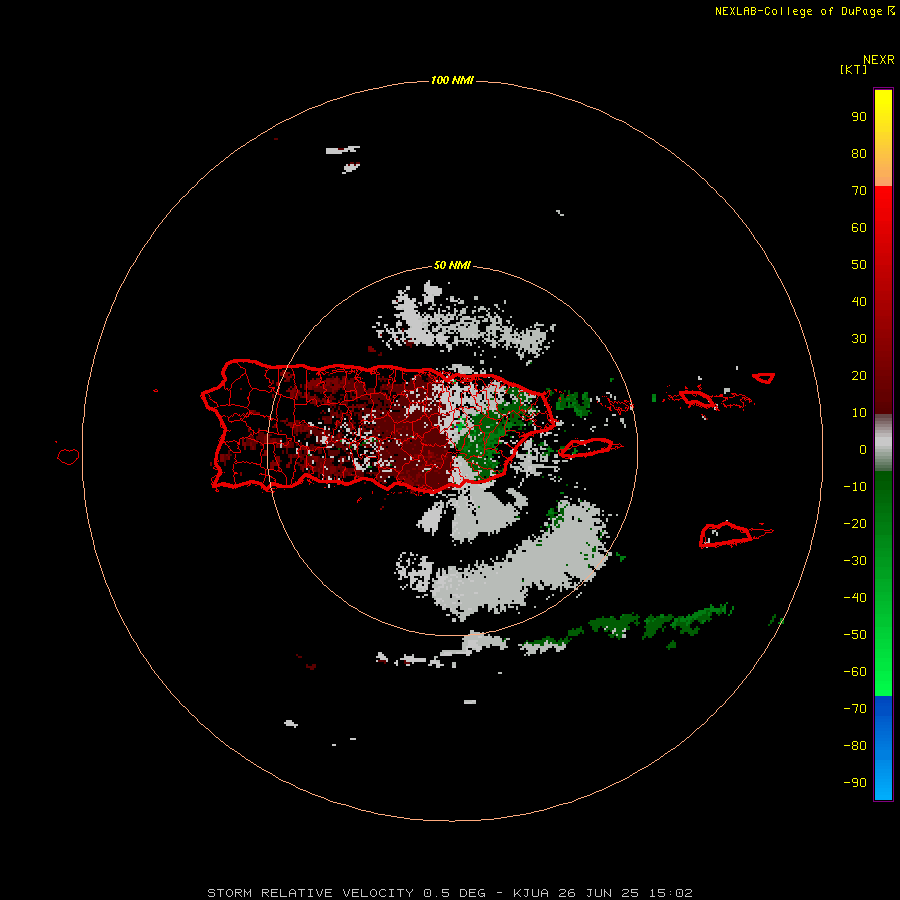Click the 60 value on the velocity scale
The image size is (900, 900).
pyautogui.click(x=859, y=228)
